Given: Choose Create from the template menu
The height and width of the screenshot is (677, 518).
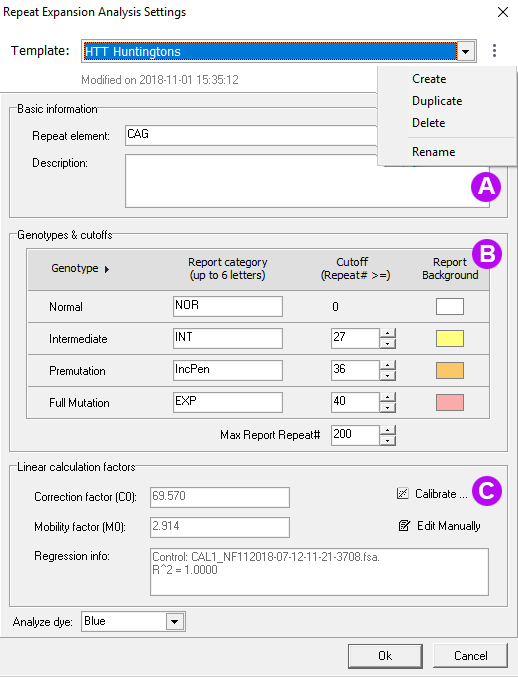Looking at the screenshot, I should [429, 79].
